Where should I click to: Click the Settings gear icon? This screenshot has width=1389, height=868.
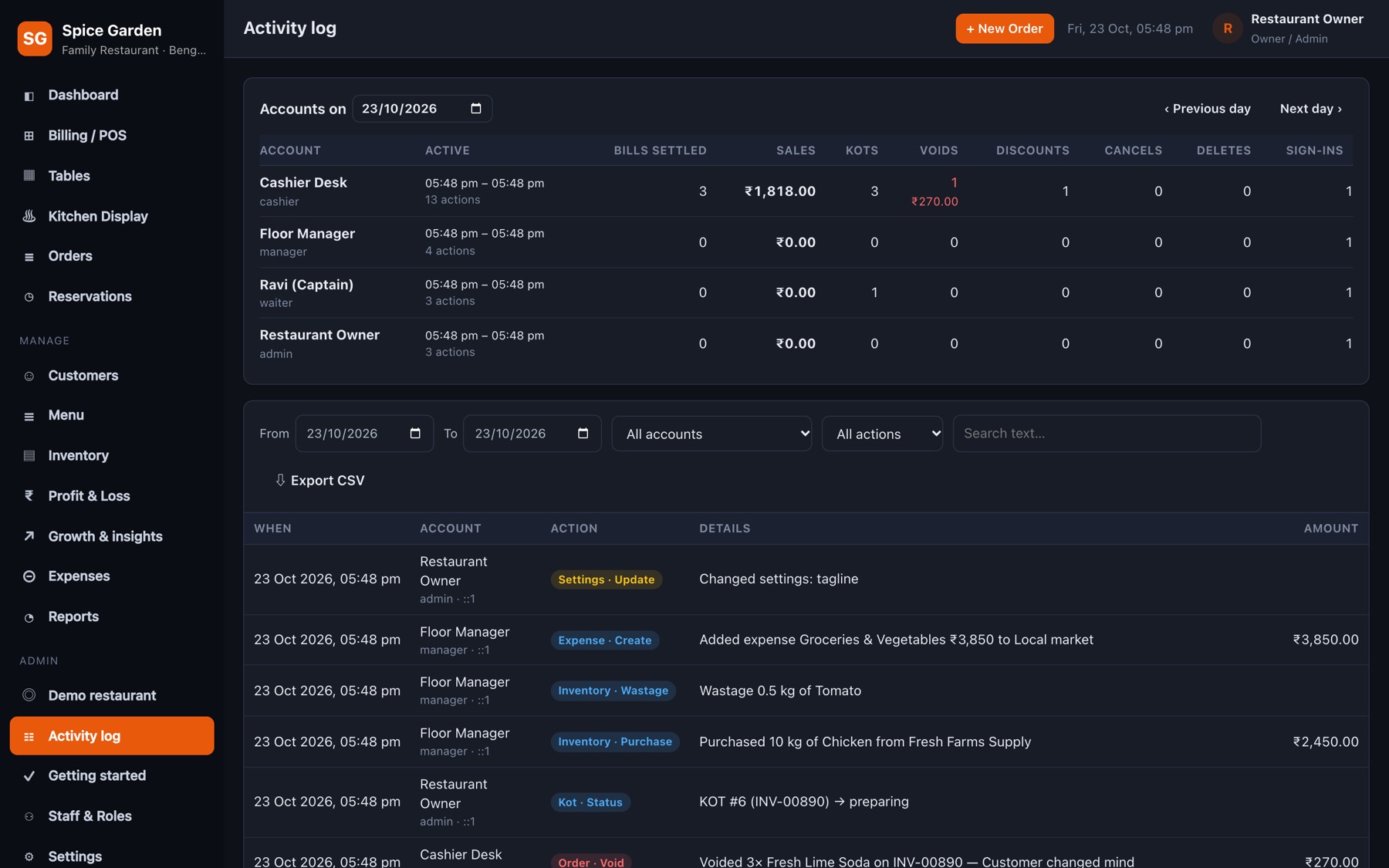point(29,856)
